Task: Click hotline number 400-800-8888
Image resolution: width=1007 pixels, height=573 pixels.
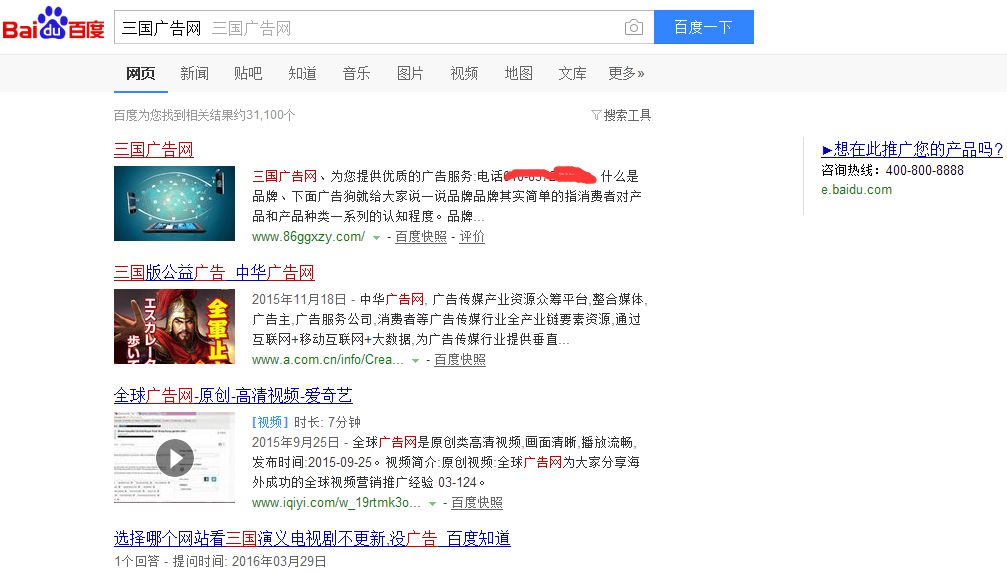Action: pyautogui.click(x=925, y=170)
